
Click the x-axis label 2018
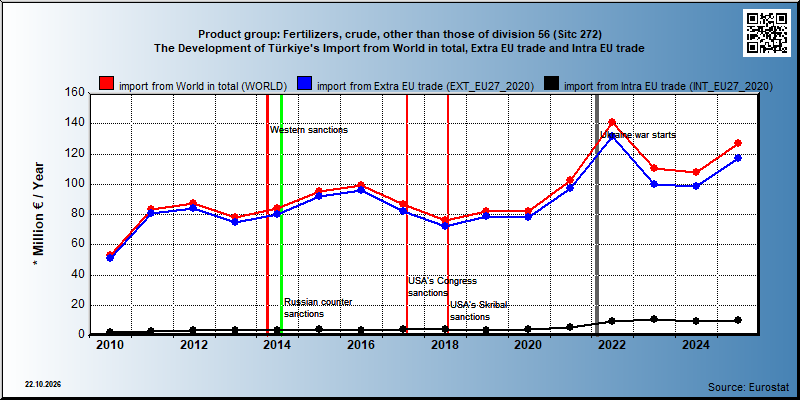[445, 345]
